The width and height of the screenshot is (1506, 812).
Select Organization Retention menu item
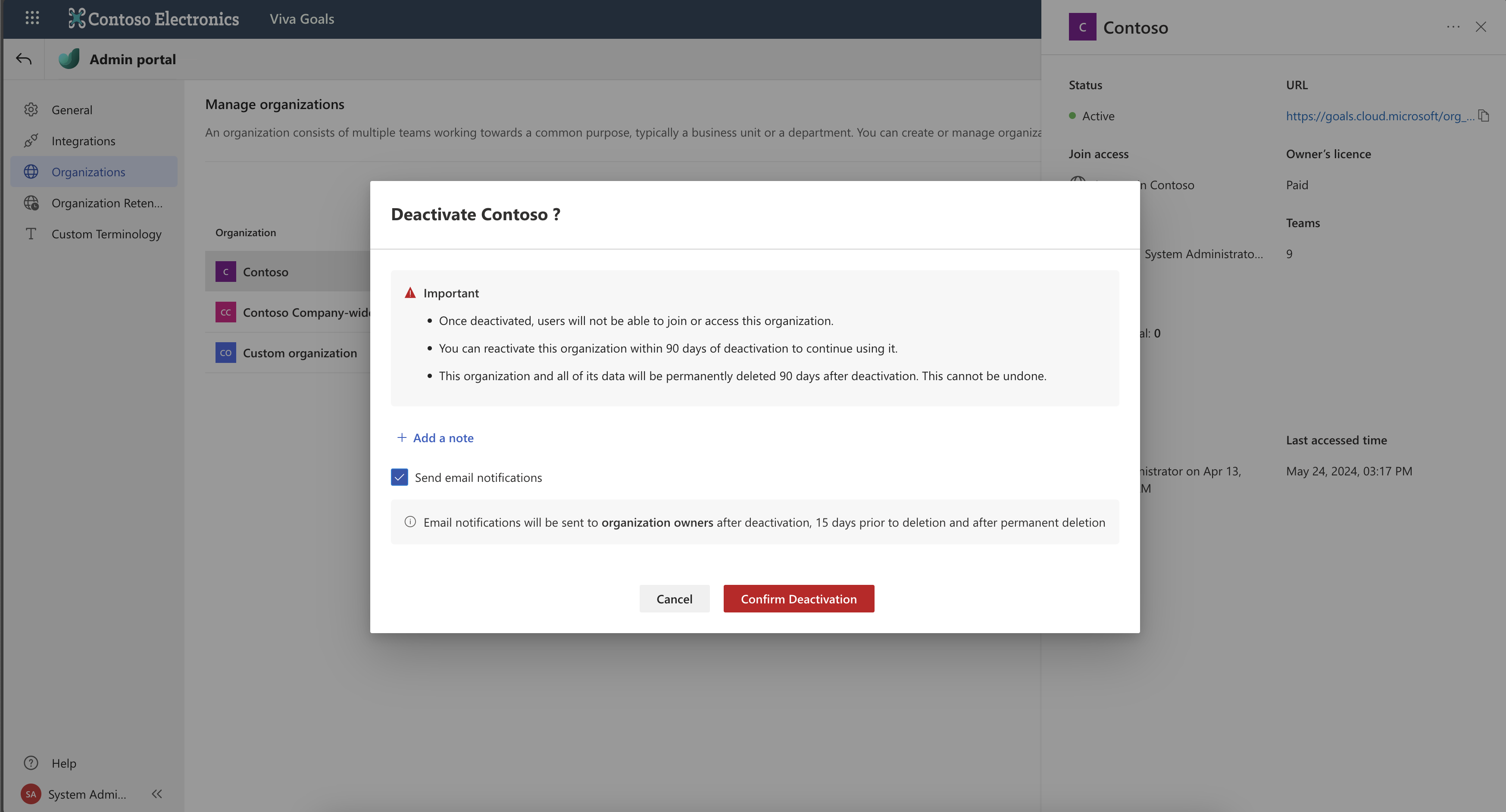pyautogui.click(x=106, y=203)
